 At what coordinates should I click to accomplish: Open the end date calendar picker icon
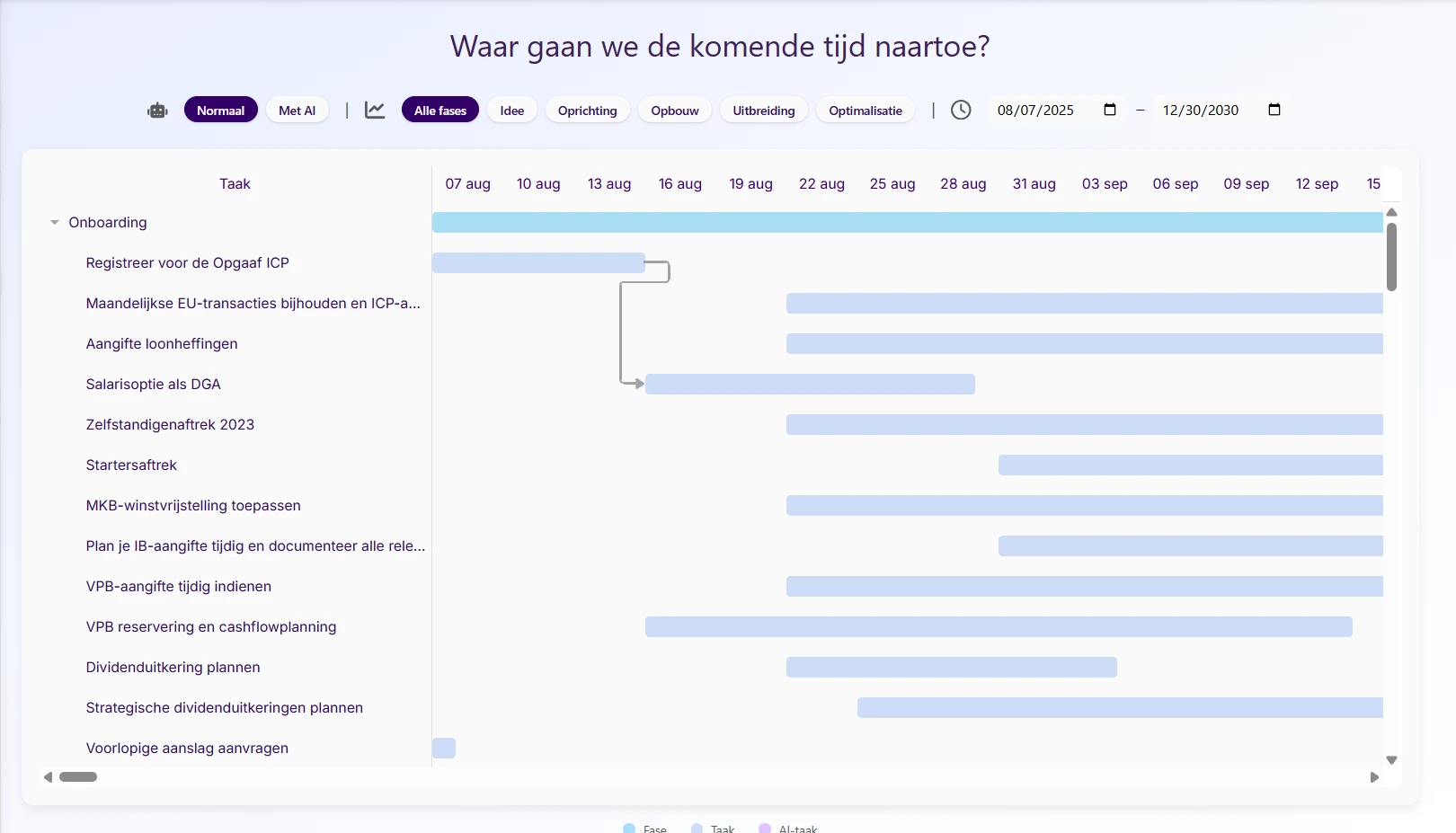(1274, 110)
